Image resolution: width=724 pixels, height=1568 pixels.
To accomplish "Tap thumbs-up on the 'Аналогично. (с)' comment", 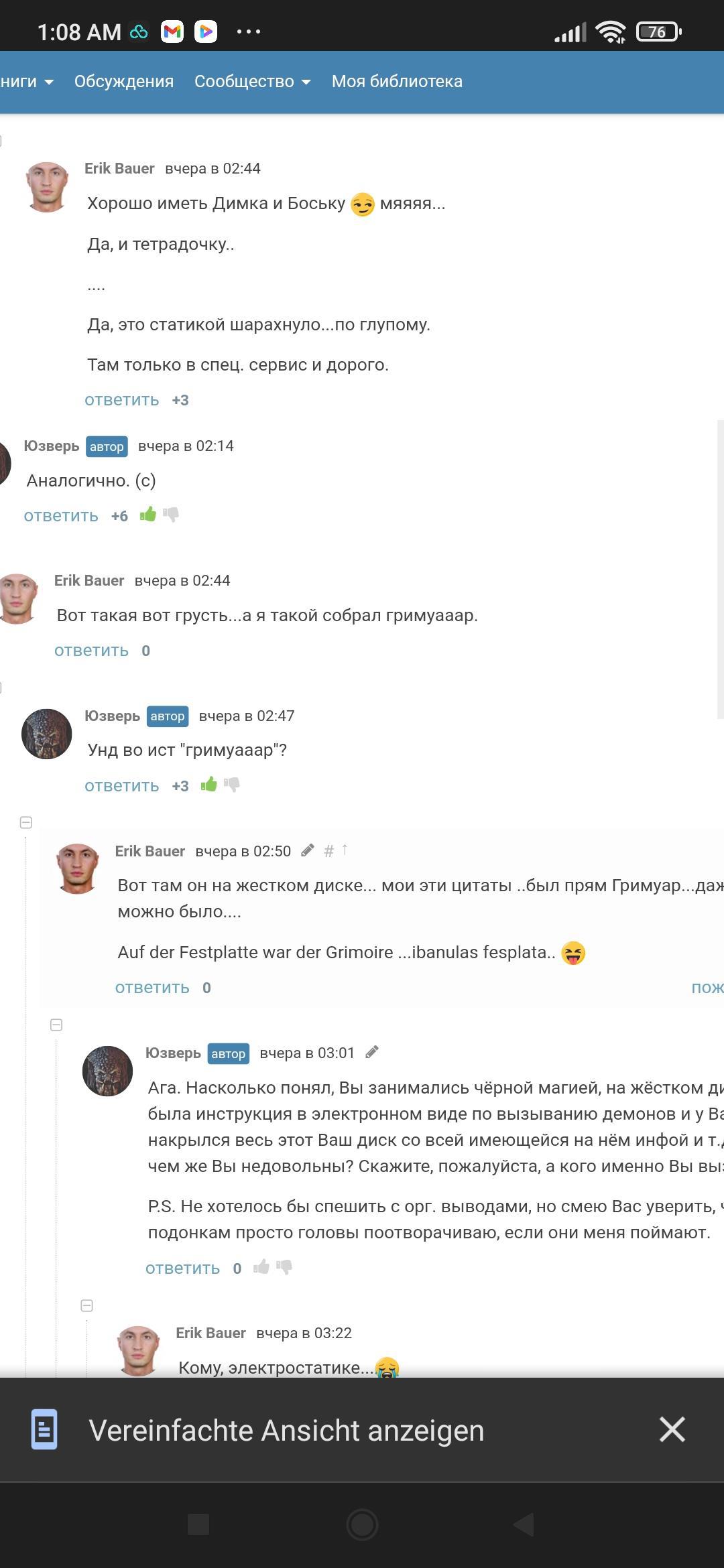I will point(147,514).
